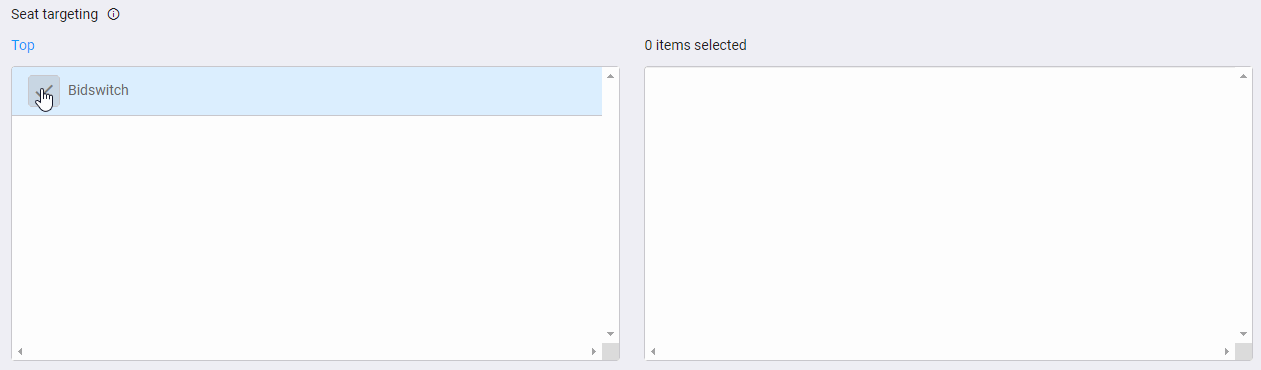The width and height of the screenshot is (1261, 370).
Task: Click the '0 items selected' label
Action: [695, 45]
